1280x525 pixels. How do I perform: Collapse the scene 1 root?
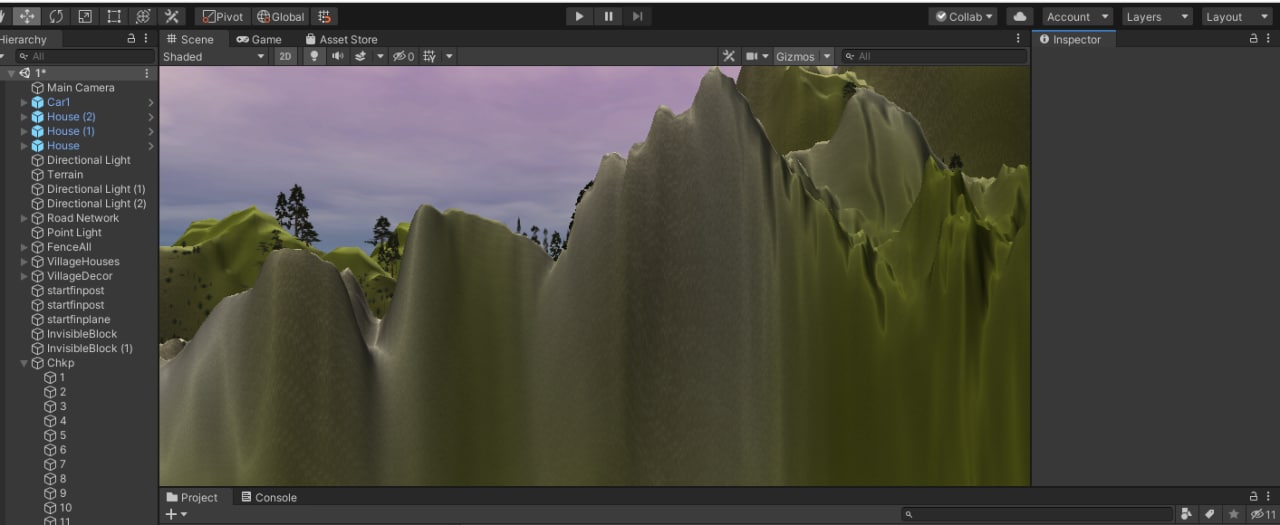(11, 73)
